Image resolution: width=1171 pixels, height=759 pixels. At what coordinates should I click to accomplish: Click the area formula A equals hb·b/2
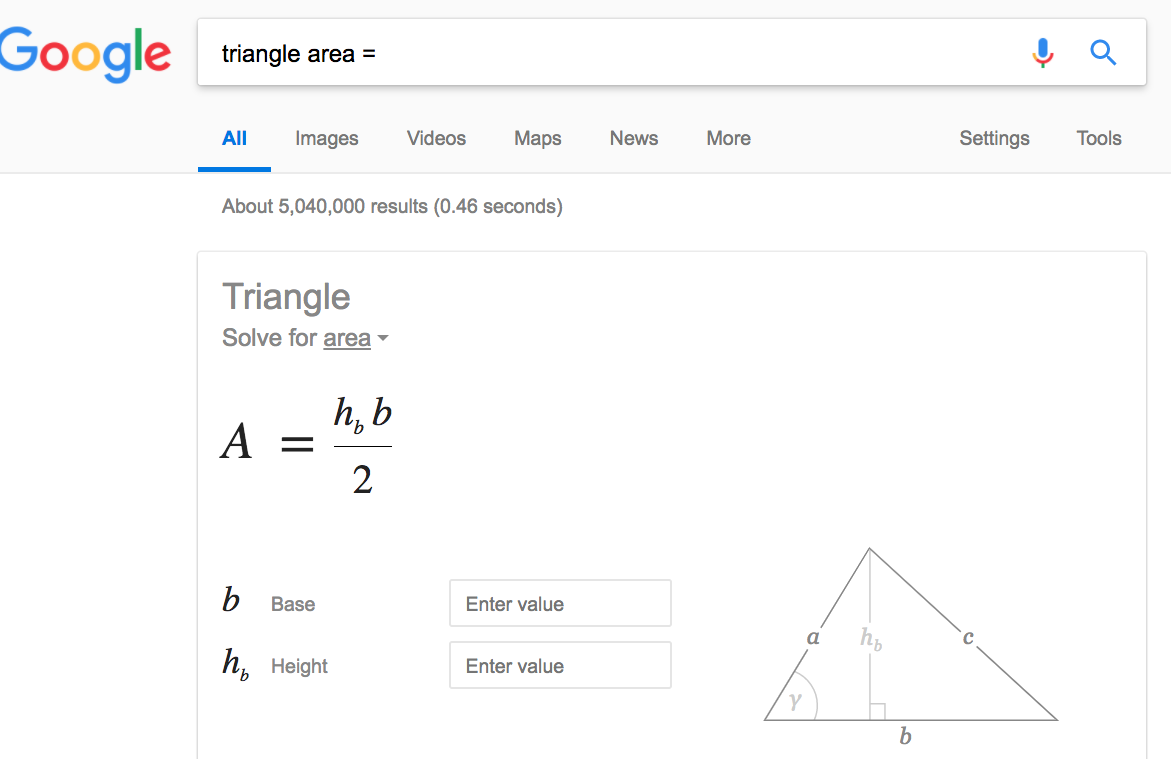(305, 443)
